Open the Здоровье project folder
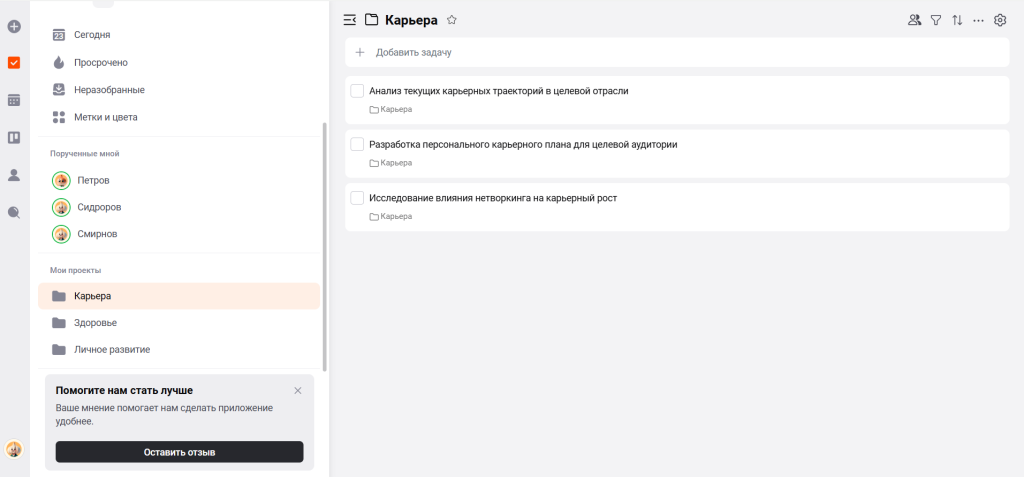 [95, 323]
